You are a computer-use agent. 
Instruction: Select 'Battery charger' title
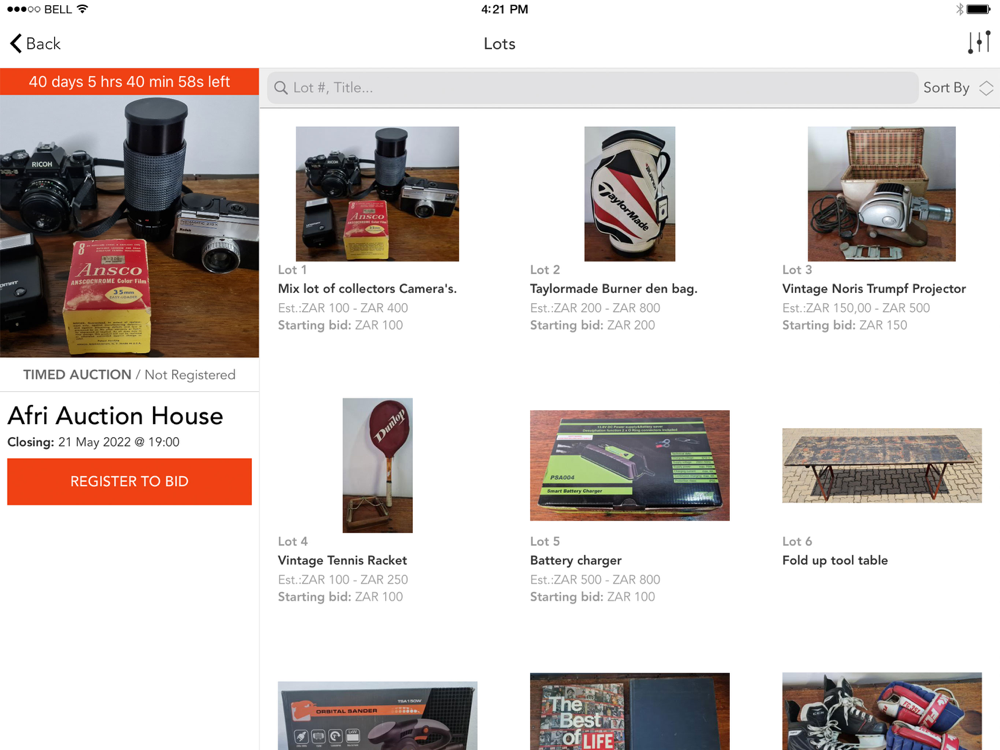(x=576, y=561)
